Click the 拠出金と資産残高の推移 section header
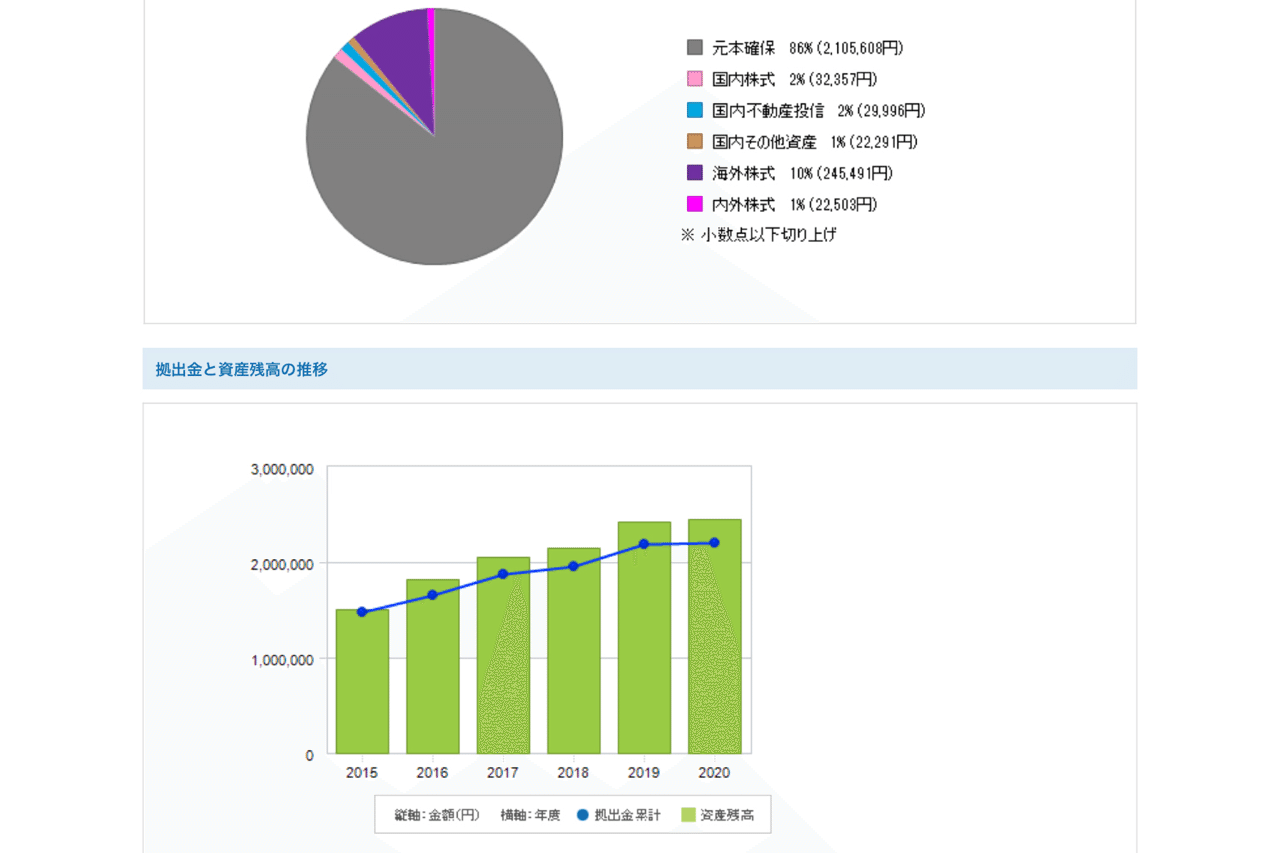1280x853 pixels. 640,369
